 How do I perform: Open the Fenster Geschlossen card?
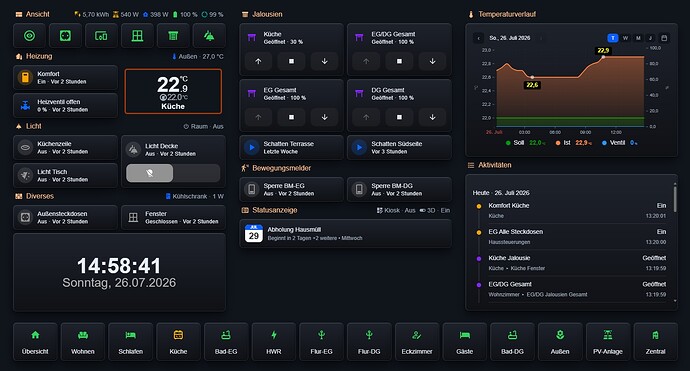pyautogui.click(x=173, y=217)
